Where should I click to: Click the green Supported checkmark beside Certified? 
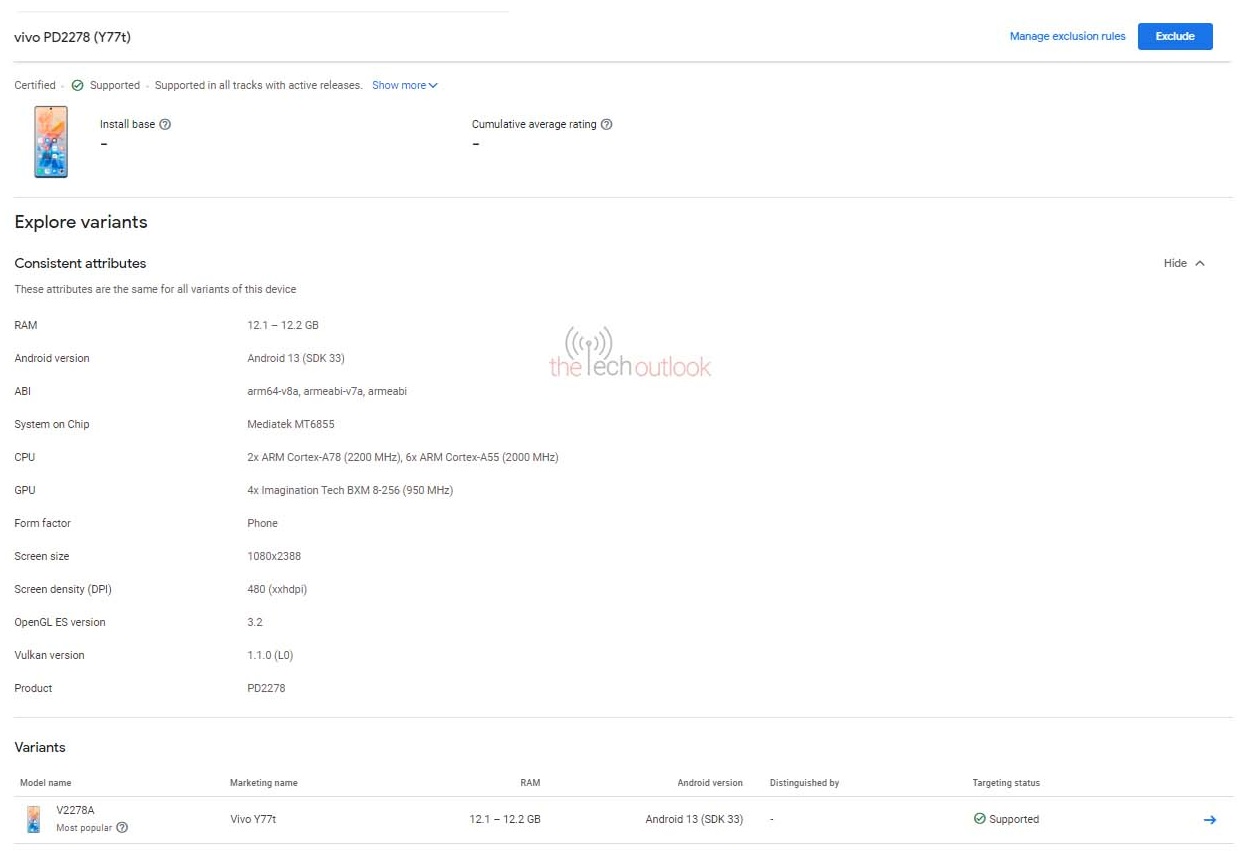[78, 86]
